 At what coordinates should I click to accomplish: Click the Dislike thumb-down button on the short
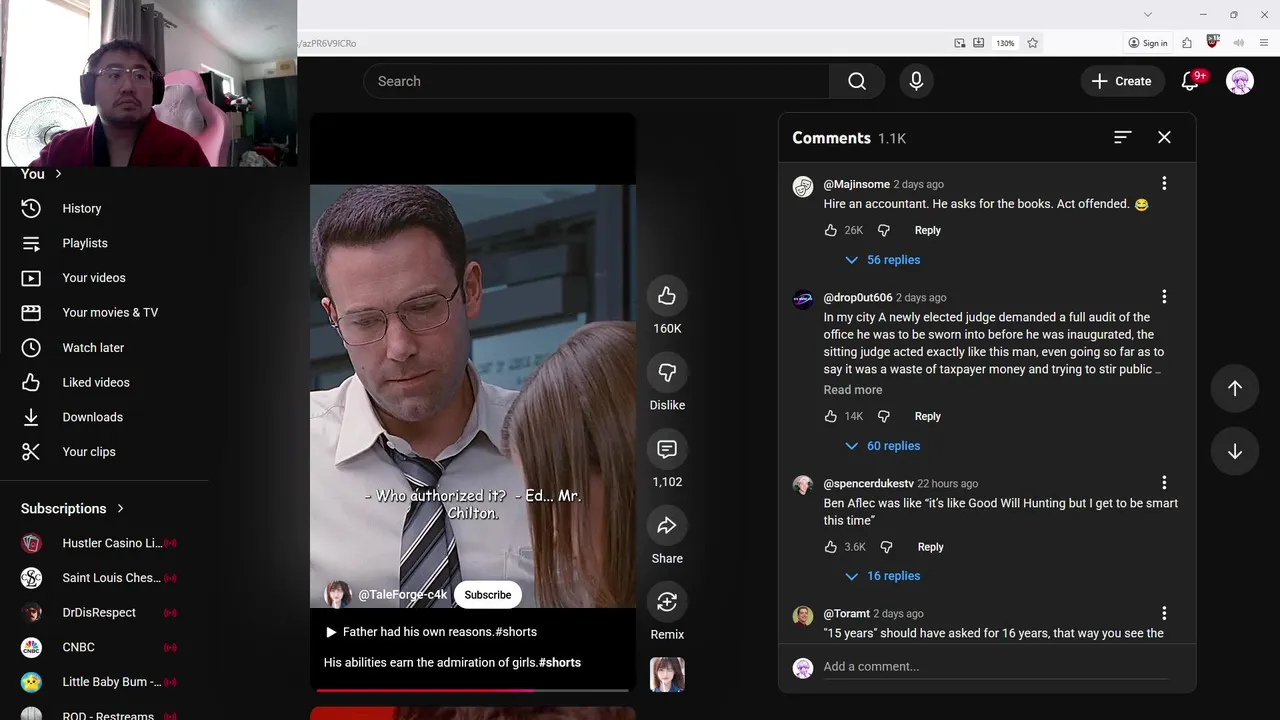(667, 373)
